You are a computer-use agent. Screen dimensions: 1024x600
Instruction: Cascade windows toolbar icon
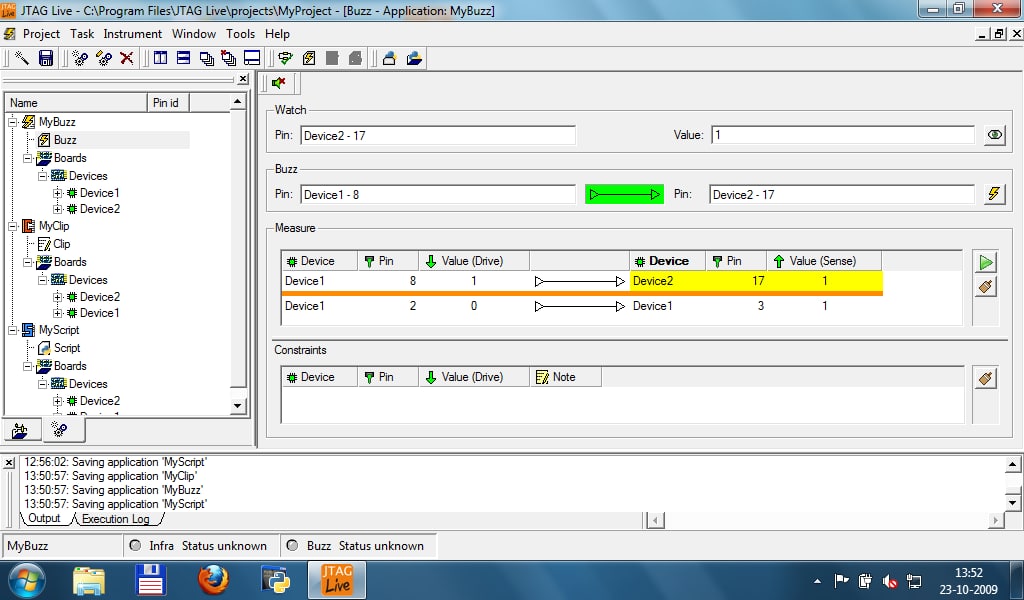click(x=206, y=58)
